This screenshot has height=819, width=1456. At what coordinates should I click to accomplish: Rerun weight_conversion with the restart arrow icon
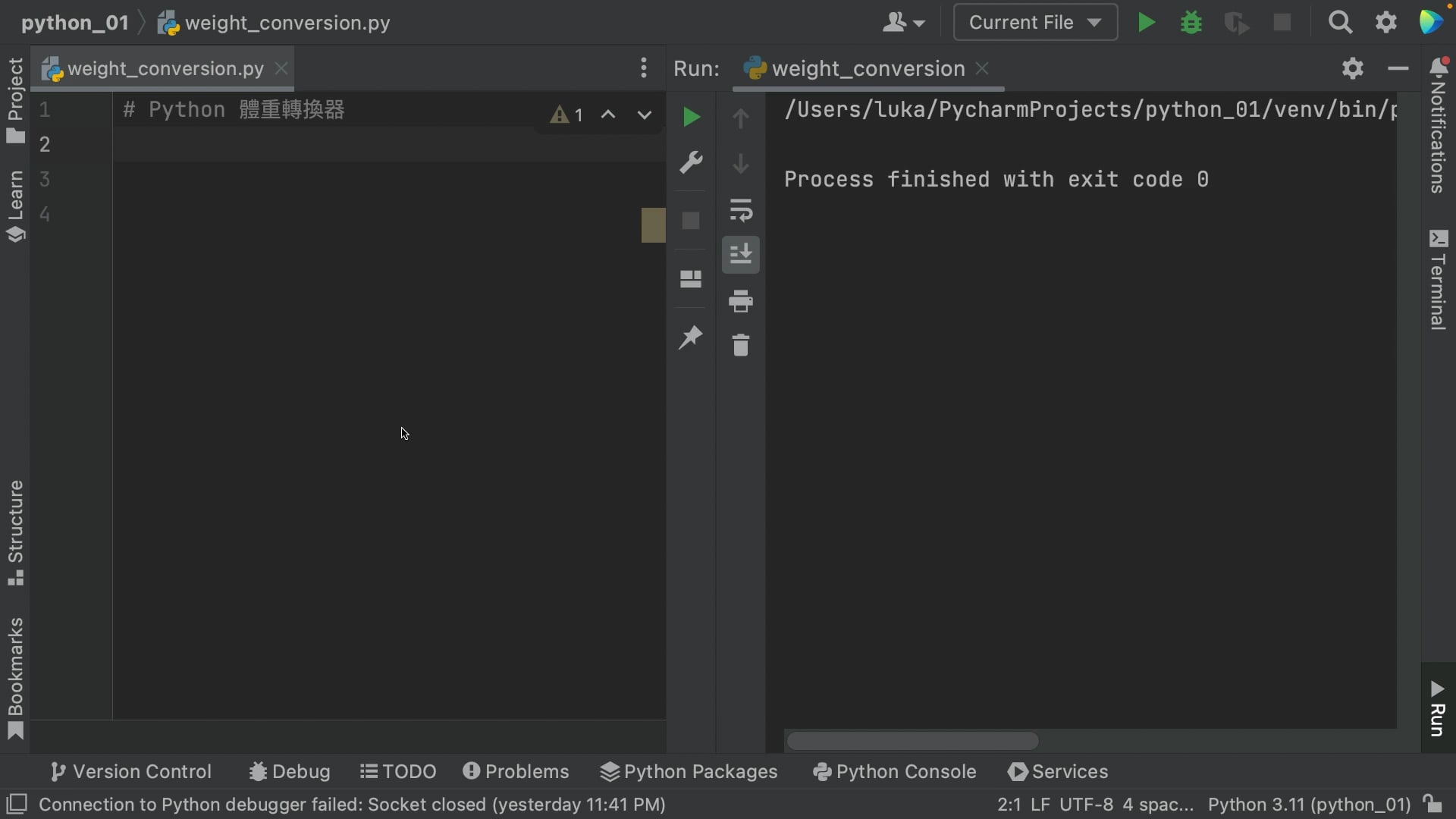[691, 117]
